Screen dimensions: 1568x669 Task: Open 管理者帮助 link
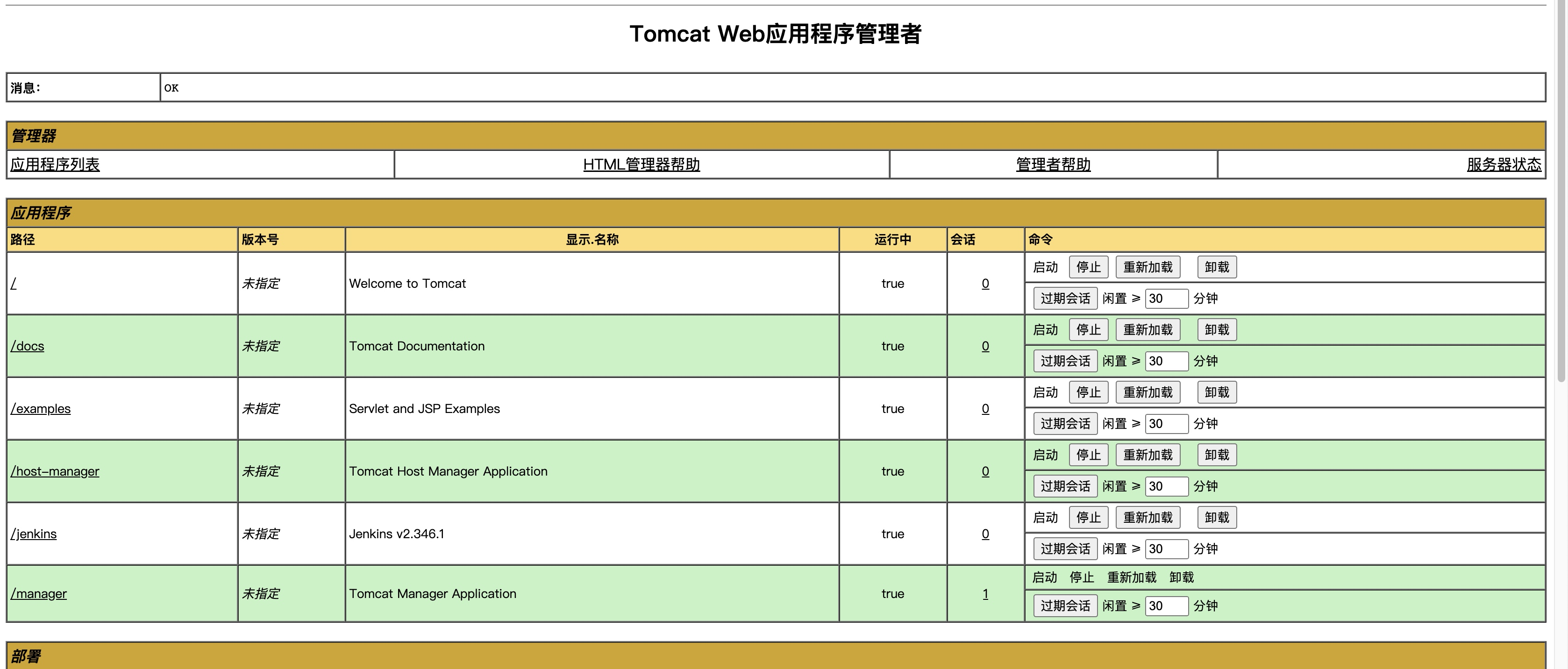click(x=1053, y=164)
